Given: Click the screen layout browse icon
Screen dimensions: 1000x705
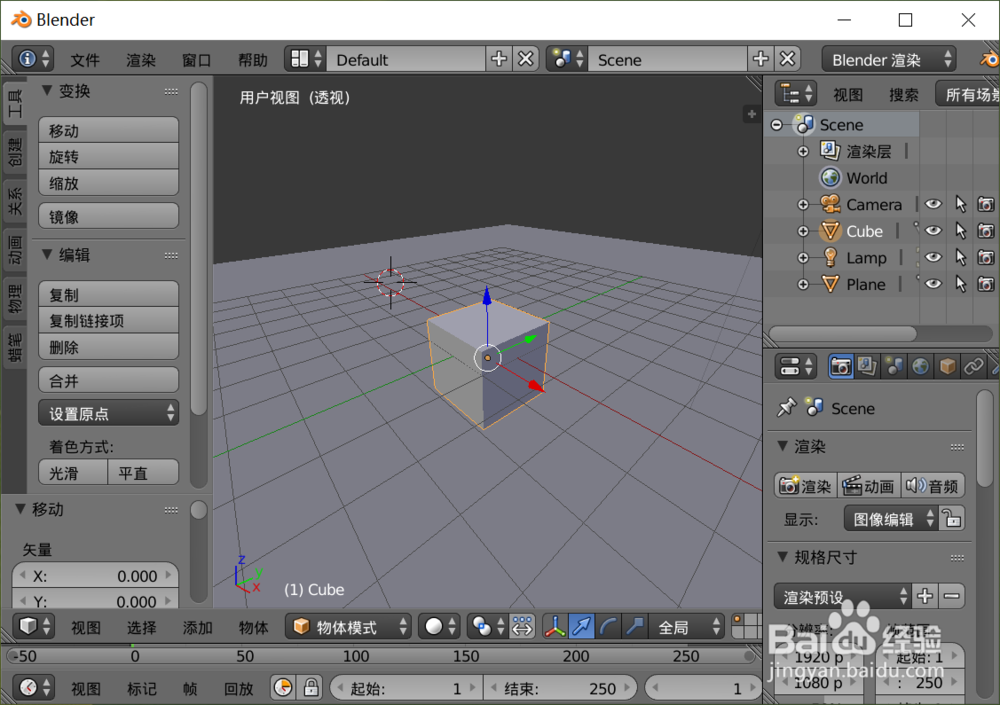Looking at the screenshot, I should click(x=306, y=59).
